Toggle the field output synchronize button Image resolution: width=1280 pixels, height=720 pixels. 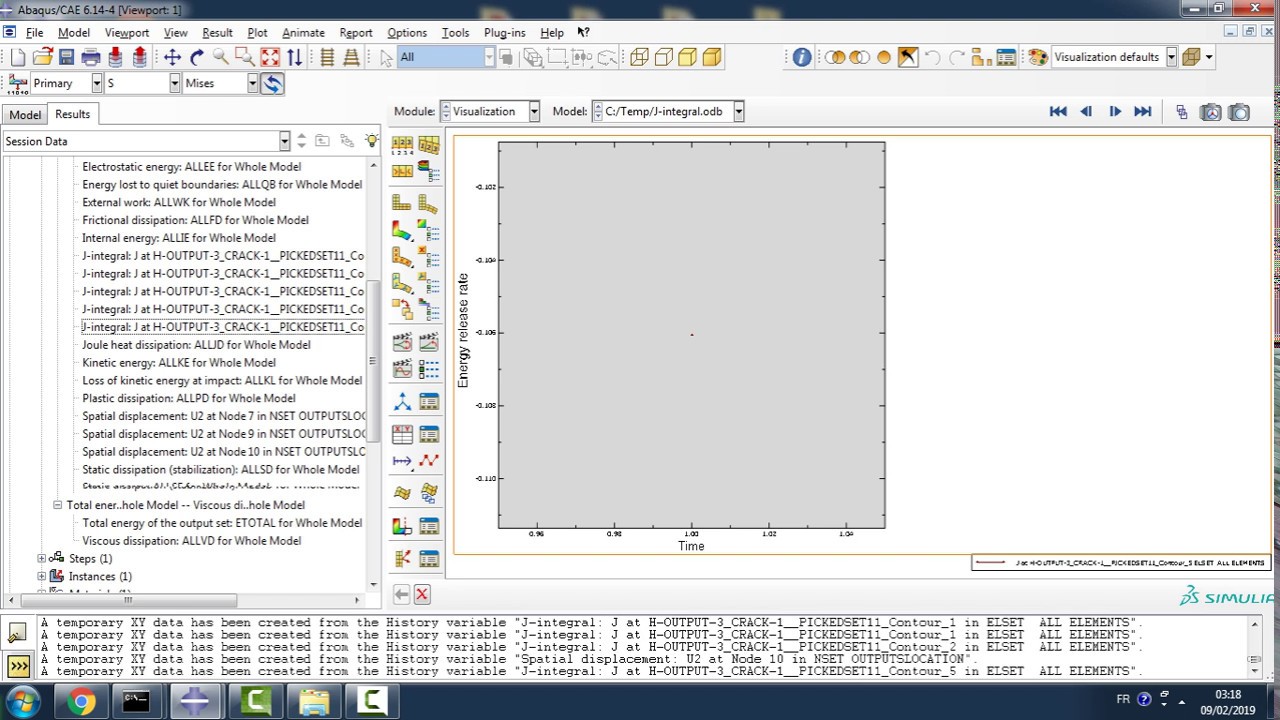[272, 83]
